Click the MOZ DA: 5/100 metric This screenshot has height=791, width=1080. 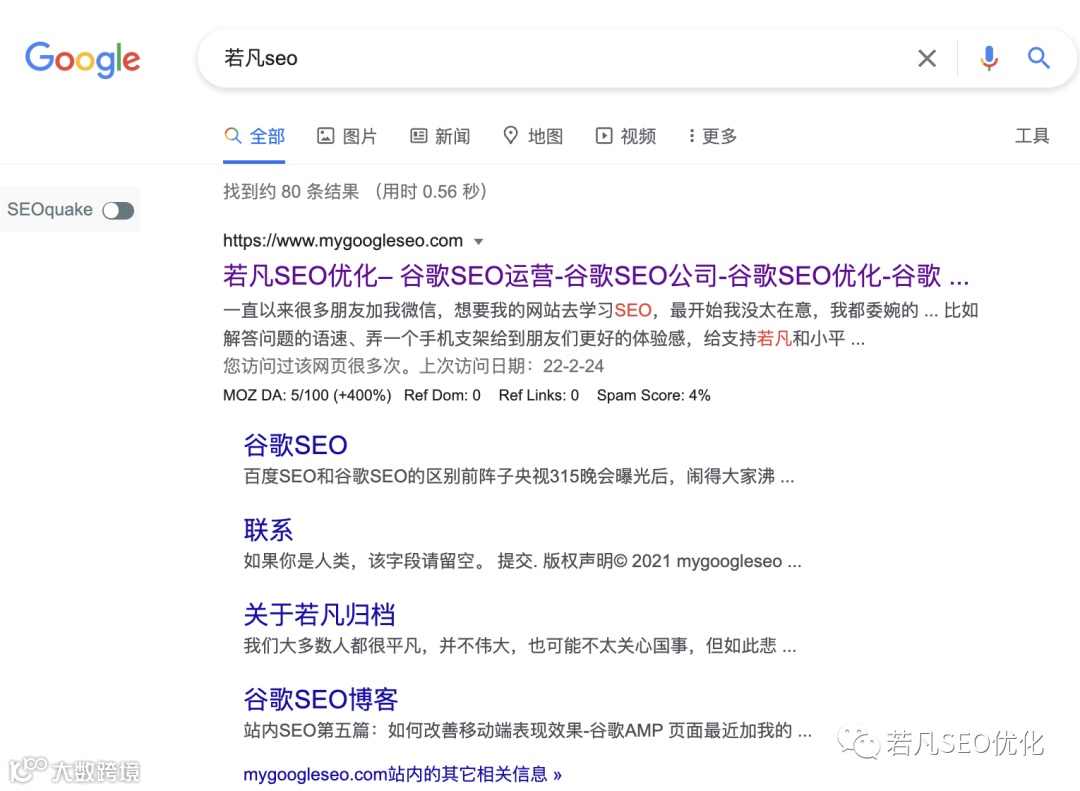point(307,396)
